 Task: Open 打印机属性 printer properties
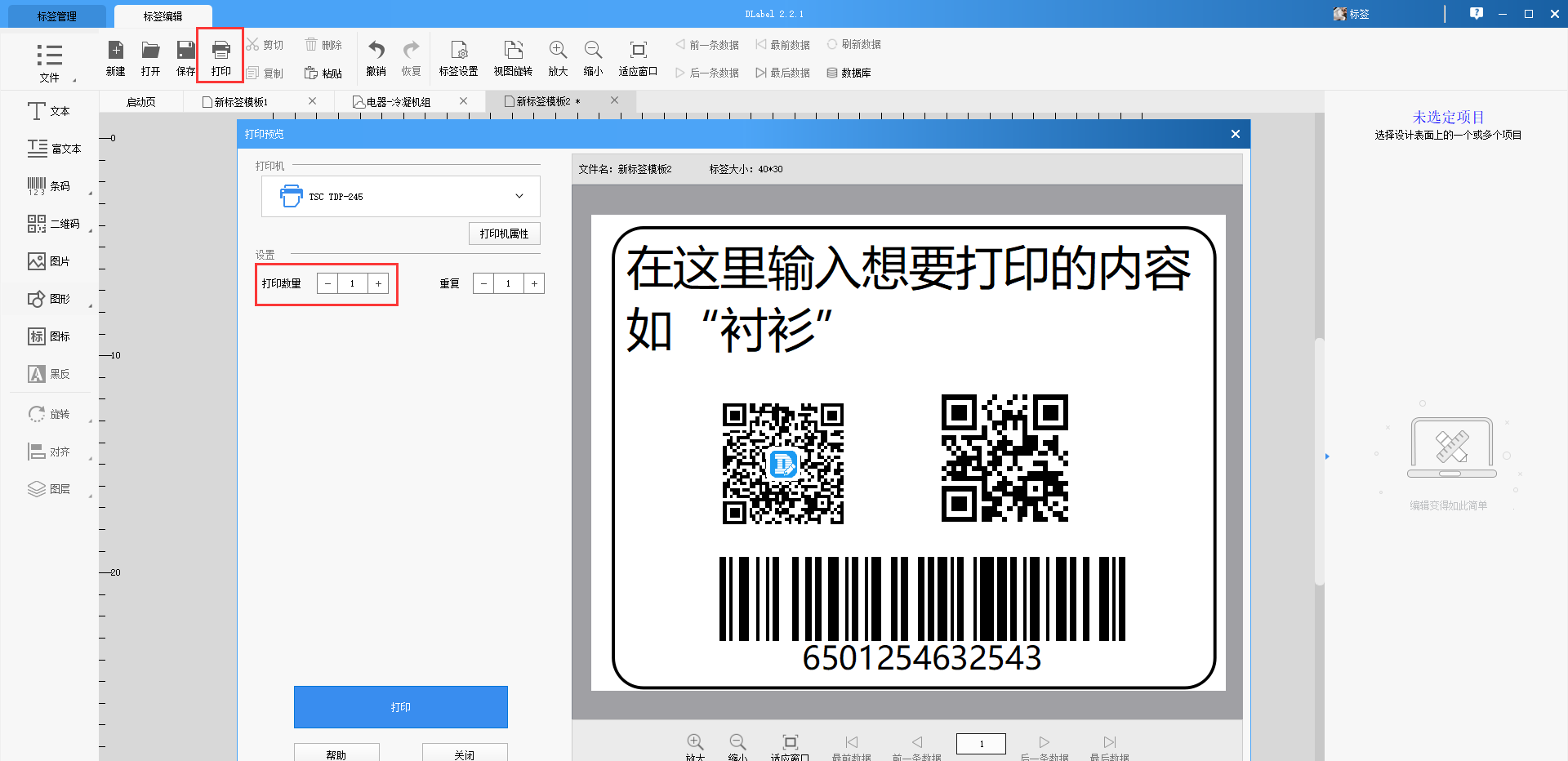coord(504,234)
